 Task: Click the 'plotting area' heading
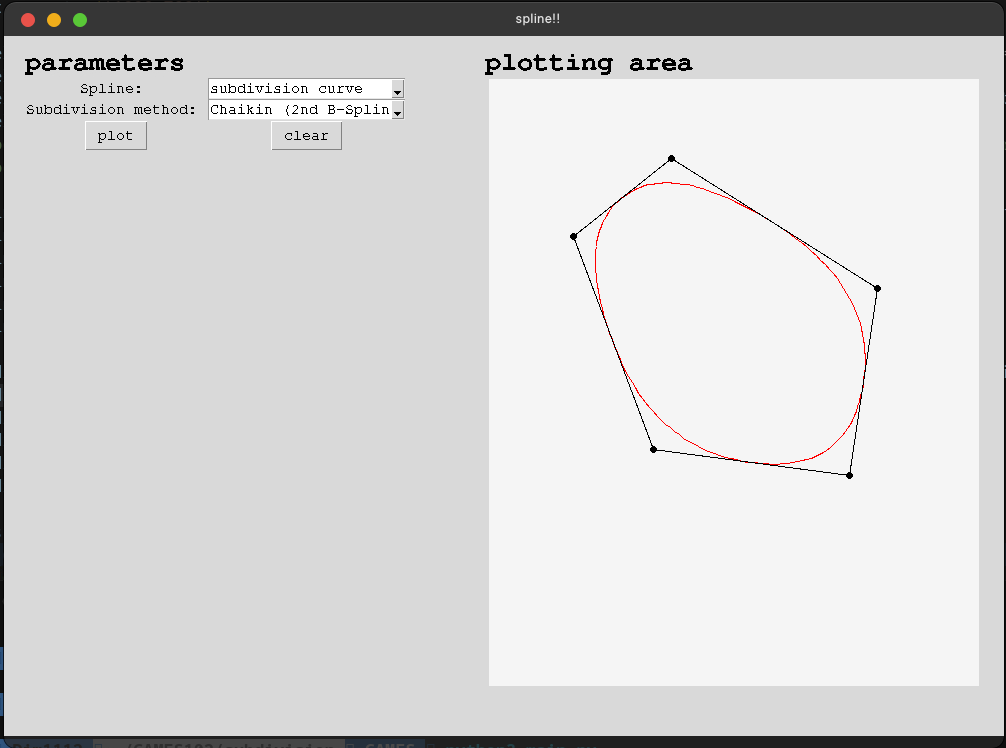[588, 63]
